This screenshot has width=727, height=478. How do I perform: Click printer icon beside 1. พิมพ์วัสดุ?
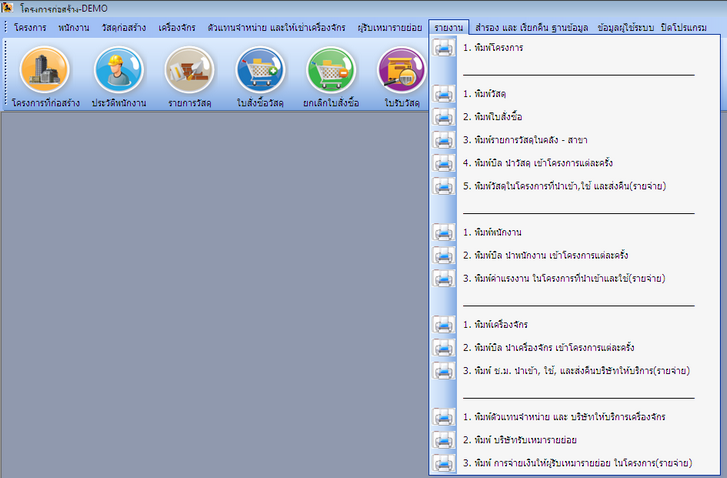444,94
